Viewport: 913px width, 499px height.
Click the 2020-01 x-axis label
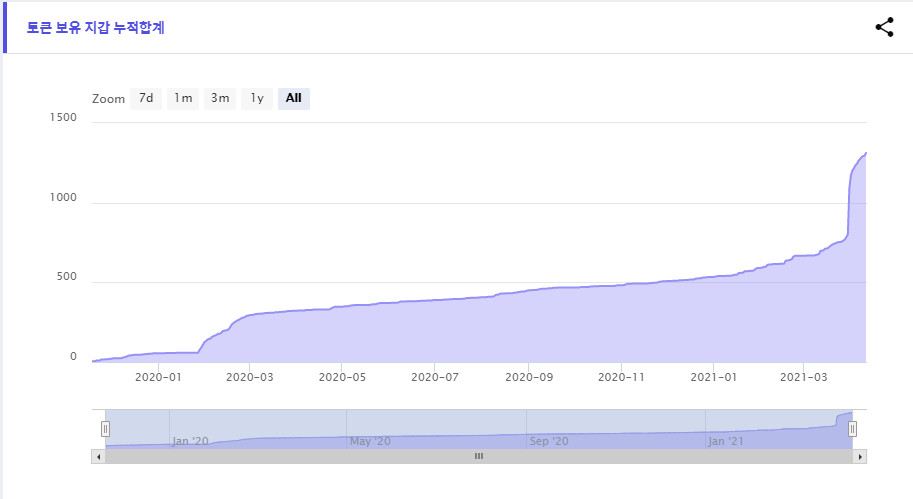(x=158, y=377)
